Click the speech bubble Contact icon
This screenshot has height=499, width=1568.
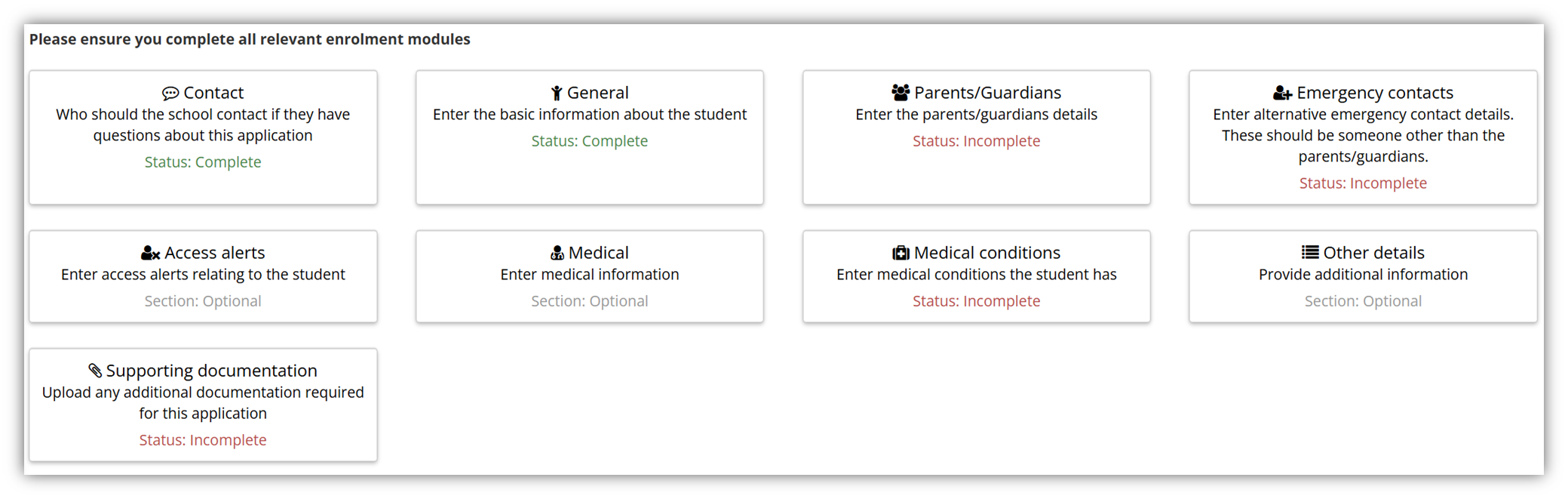coord(170,94)
